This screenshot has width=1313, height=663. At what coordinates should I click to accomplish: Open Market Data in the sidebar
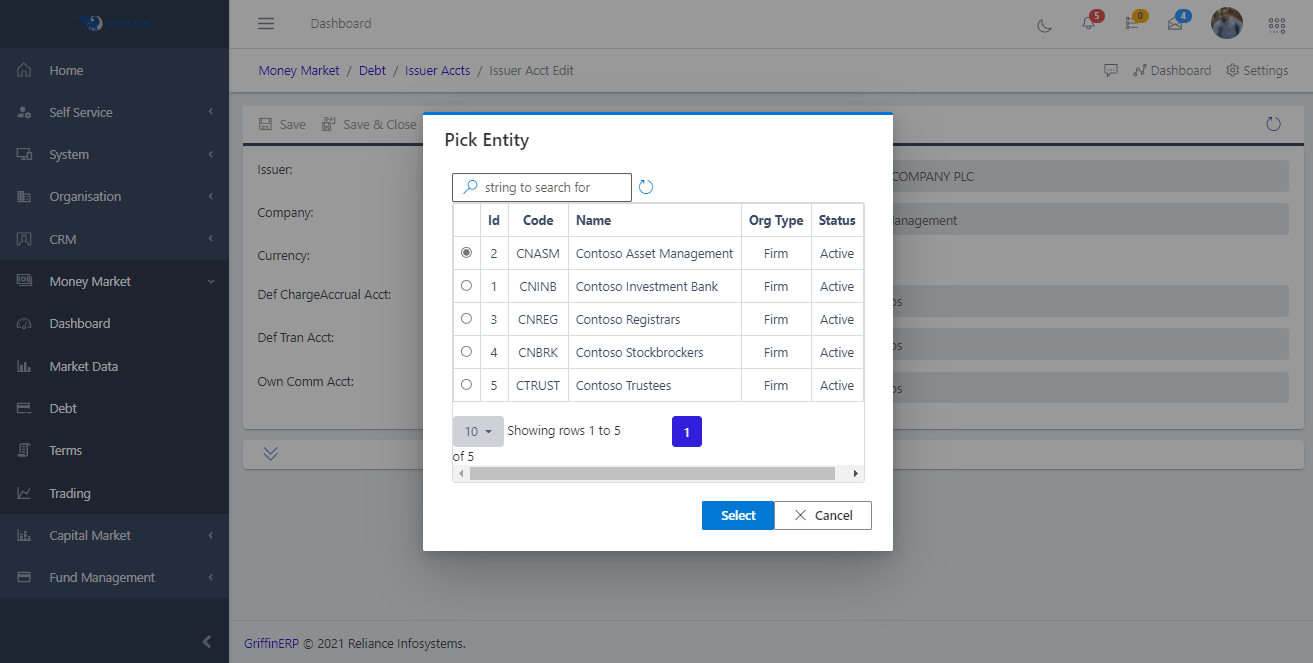pos(83,367)
